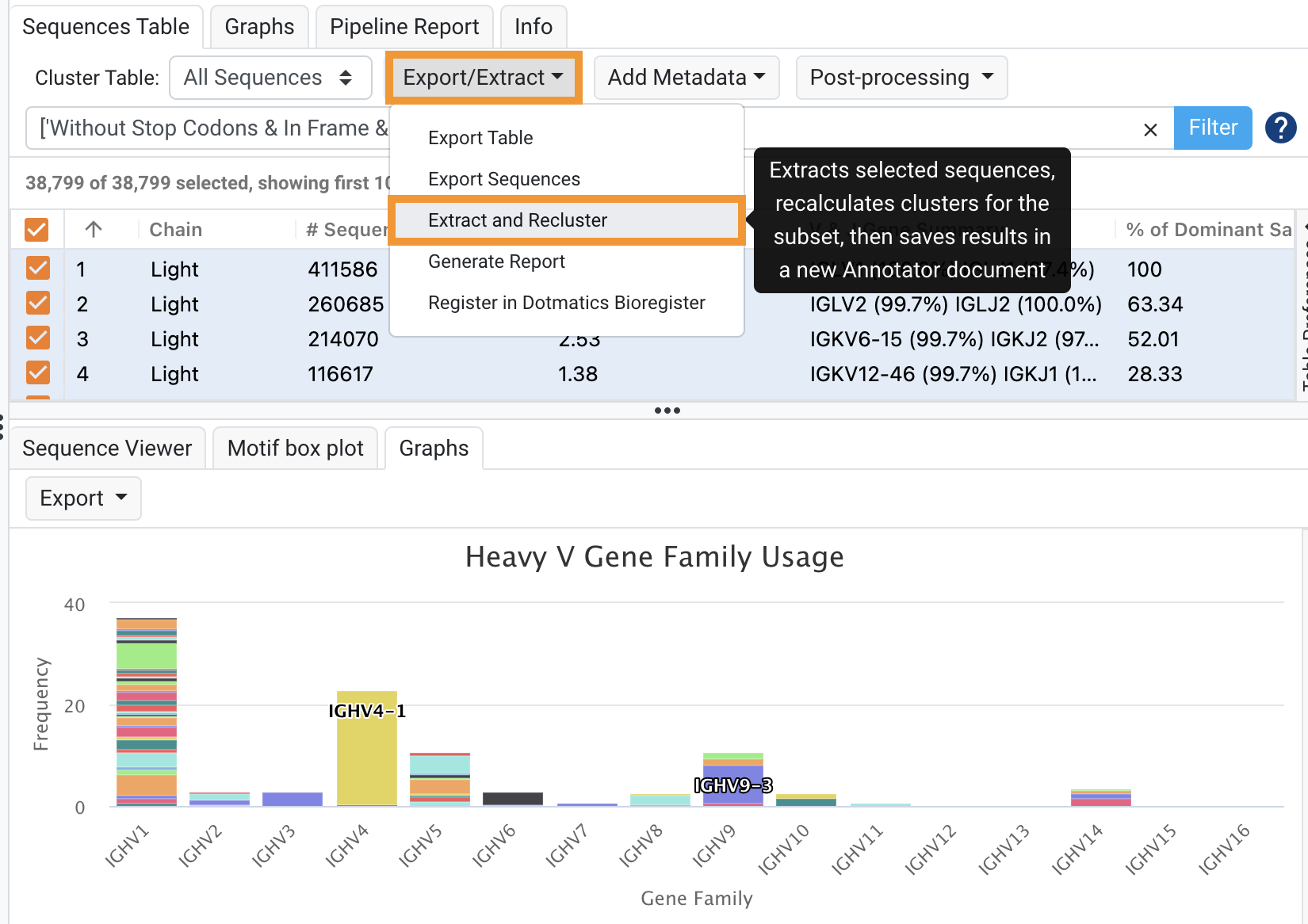Select Extract and Recluster menu item
The width and height of the screenshot is (1308, 924).
pyautogui.click(x=518, y=220)
